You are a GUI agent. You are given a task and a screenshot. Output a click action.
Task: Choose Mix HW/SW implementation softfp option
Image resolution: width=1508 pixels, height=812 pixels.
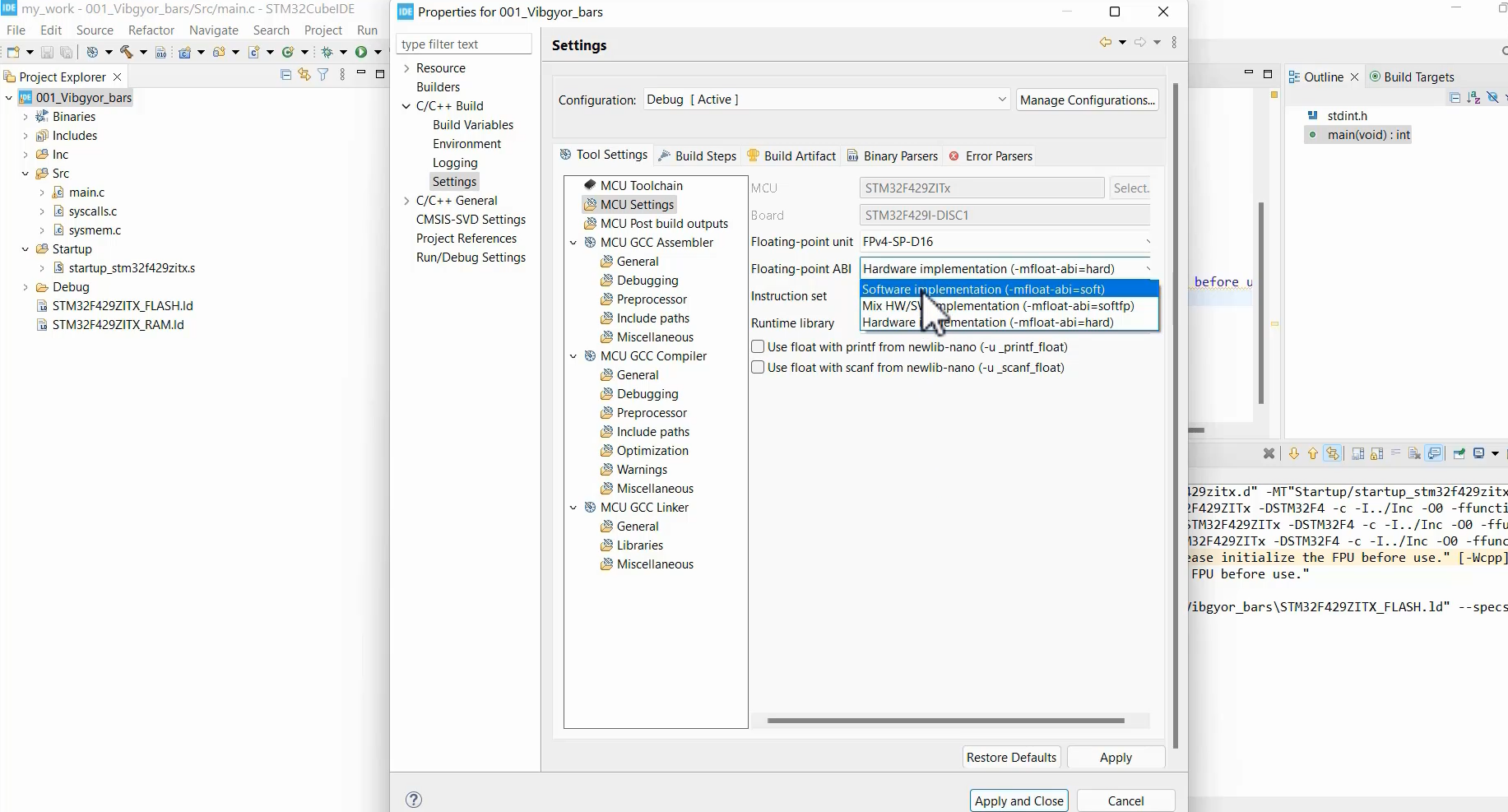tap(1009, 306)
